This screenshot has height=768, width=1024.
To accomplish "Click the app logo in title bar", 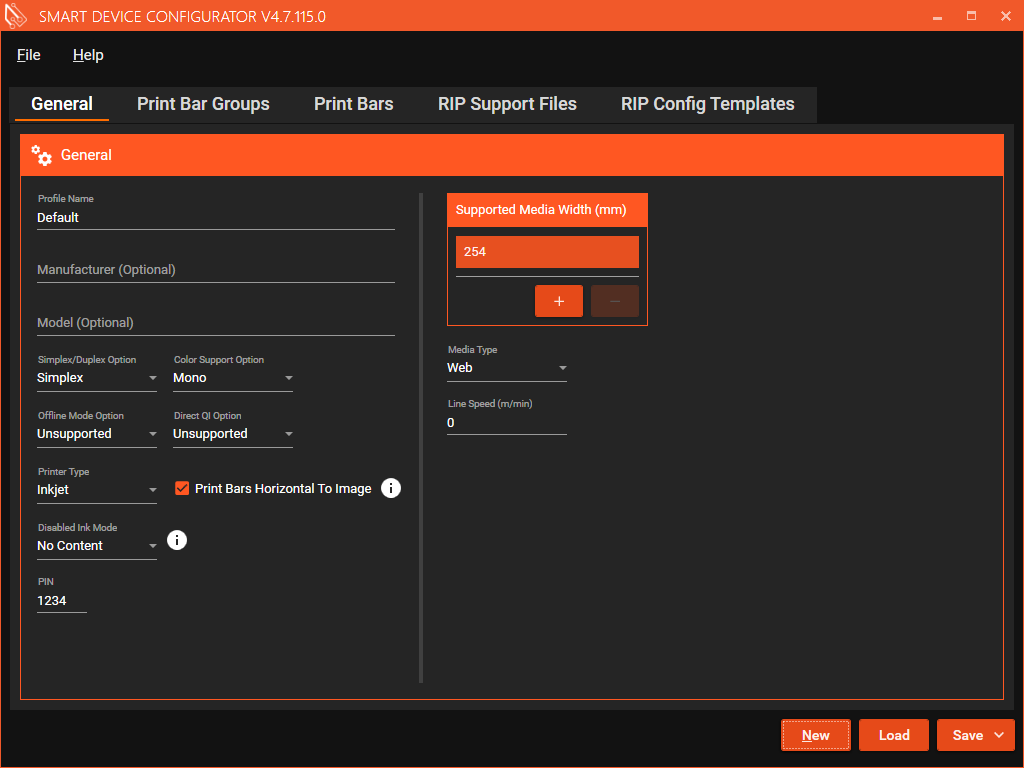I will click(16, 16).
